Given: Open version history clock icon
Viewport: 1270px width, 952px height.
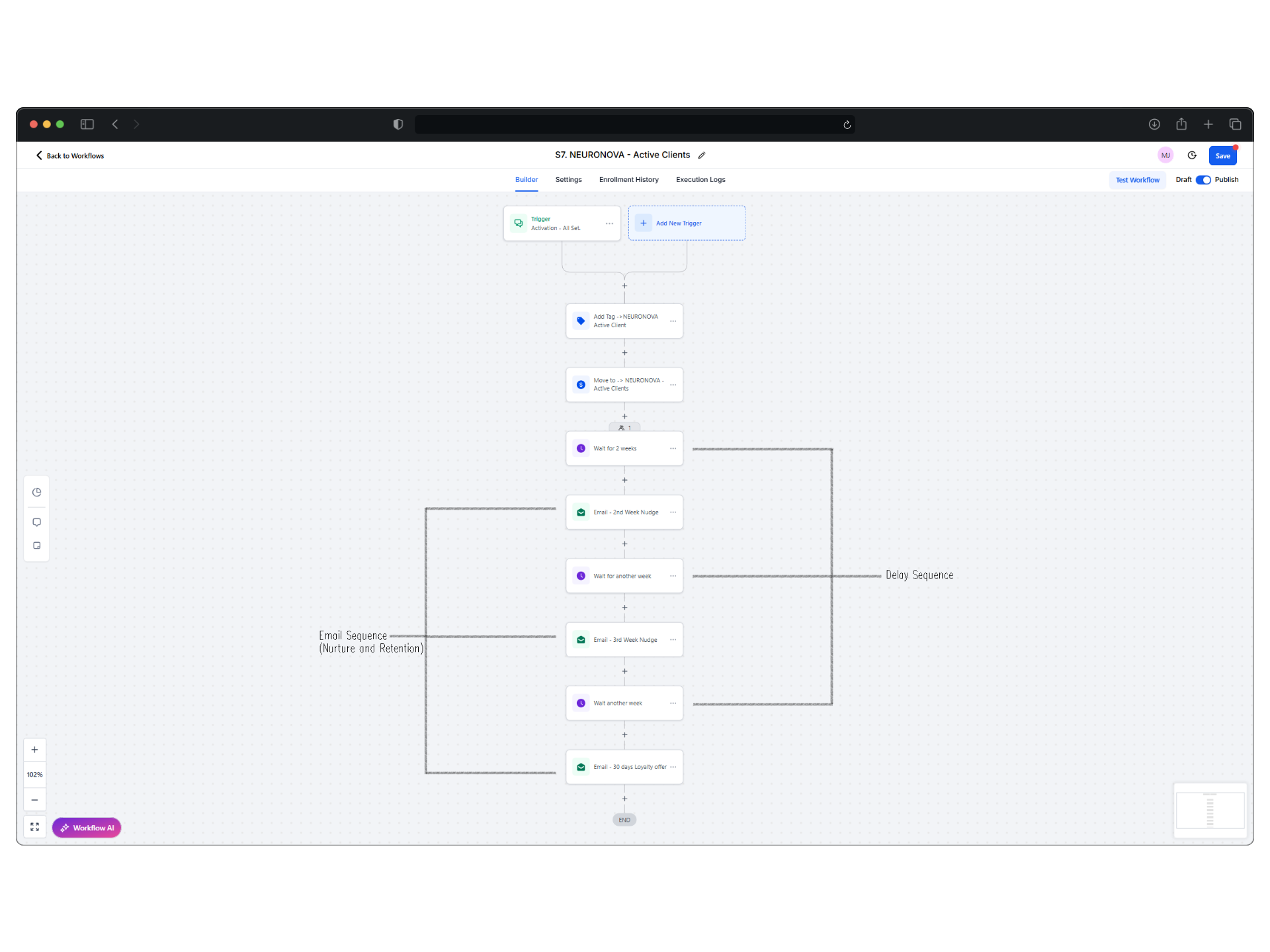Looking at the screenshot, I should [x=1192, y=155].
